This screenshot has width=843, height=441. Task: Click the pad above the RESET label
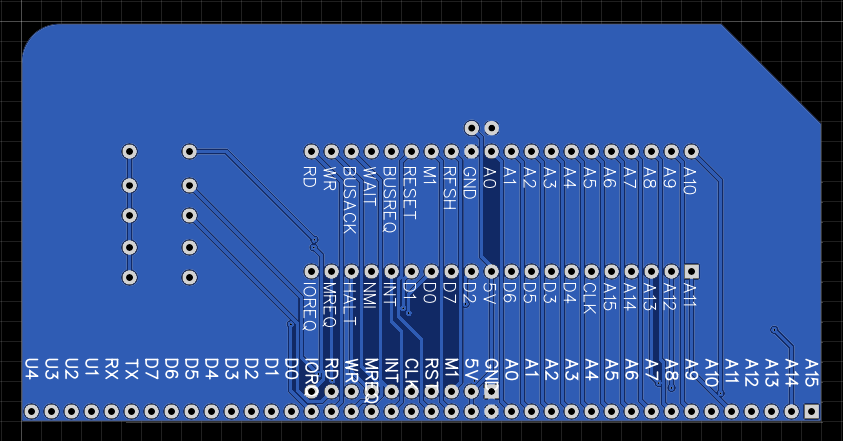click(x=411, y=152)
